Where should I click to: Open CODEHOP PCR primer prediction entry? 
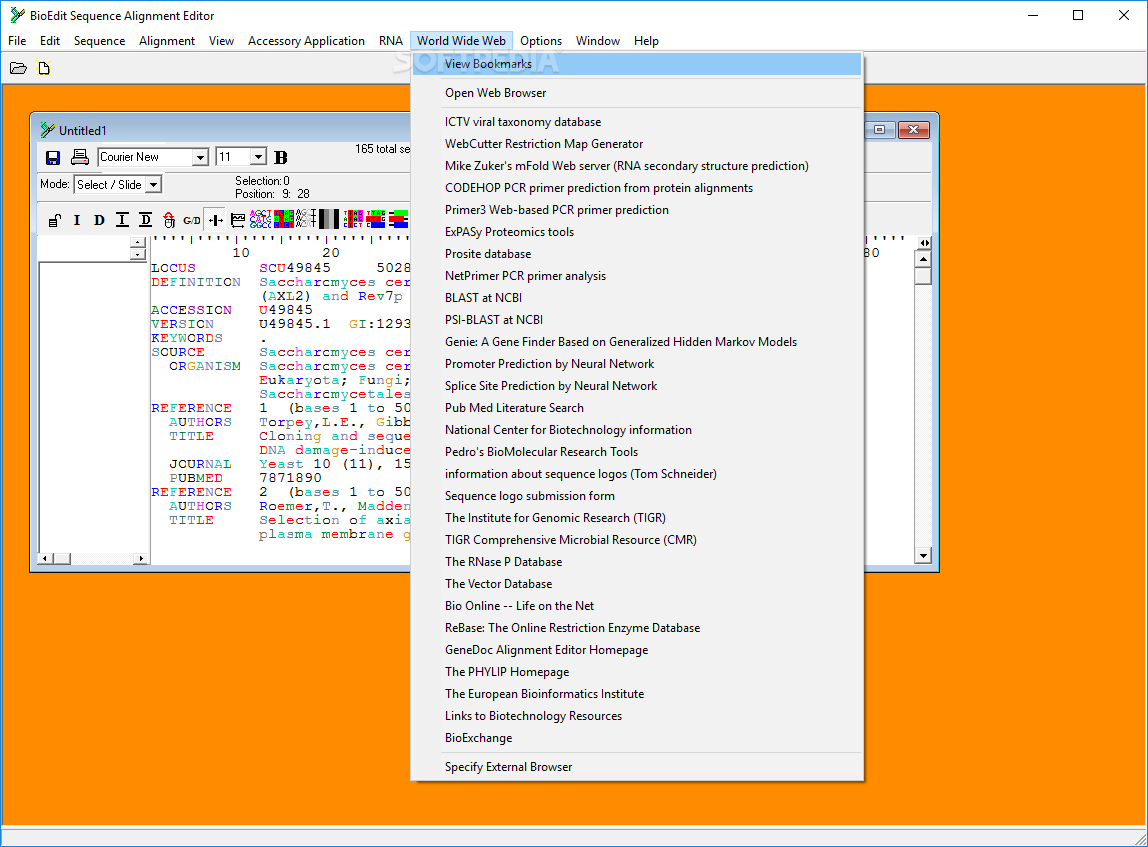pyautogui.click(x=637, y=188)
